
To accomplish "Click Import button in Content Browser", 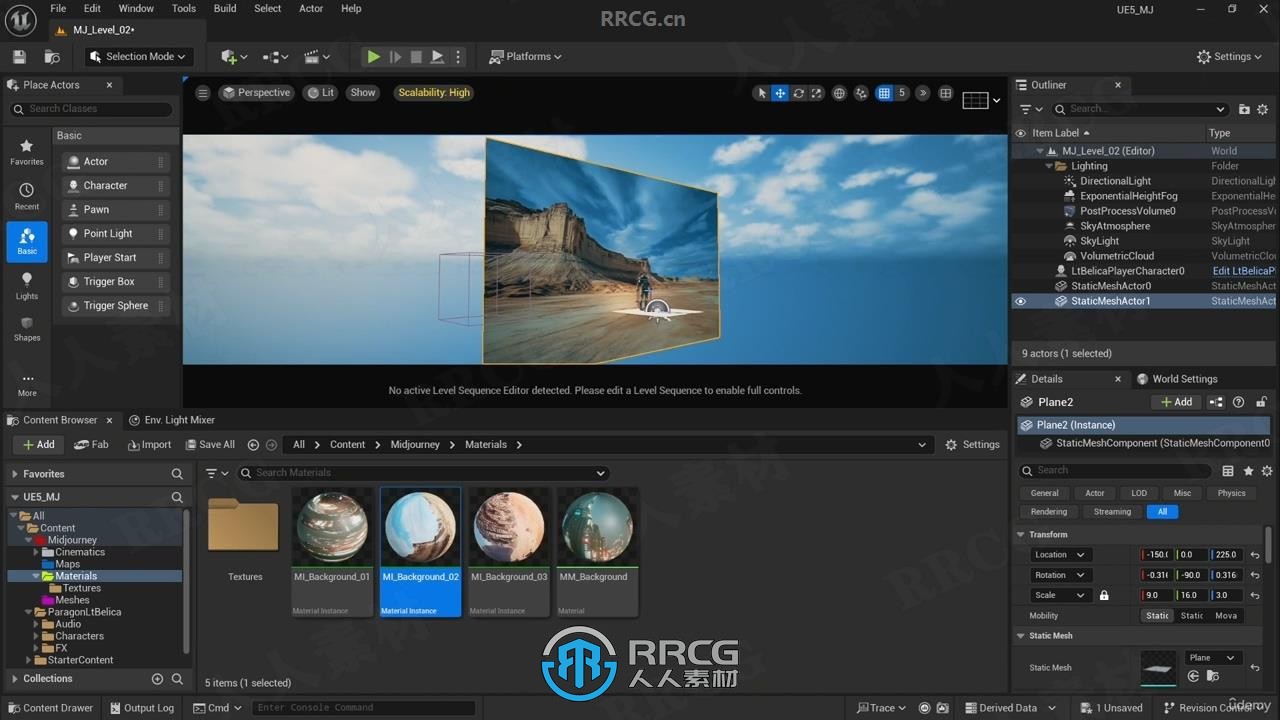I will point(149,445).
